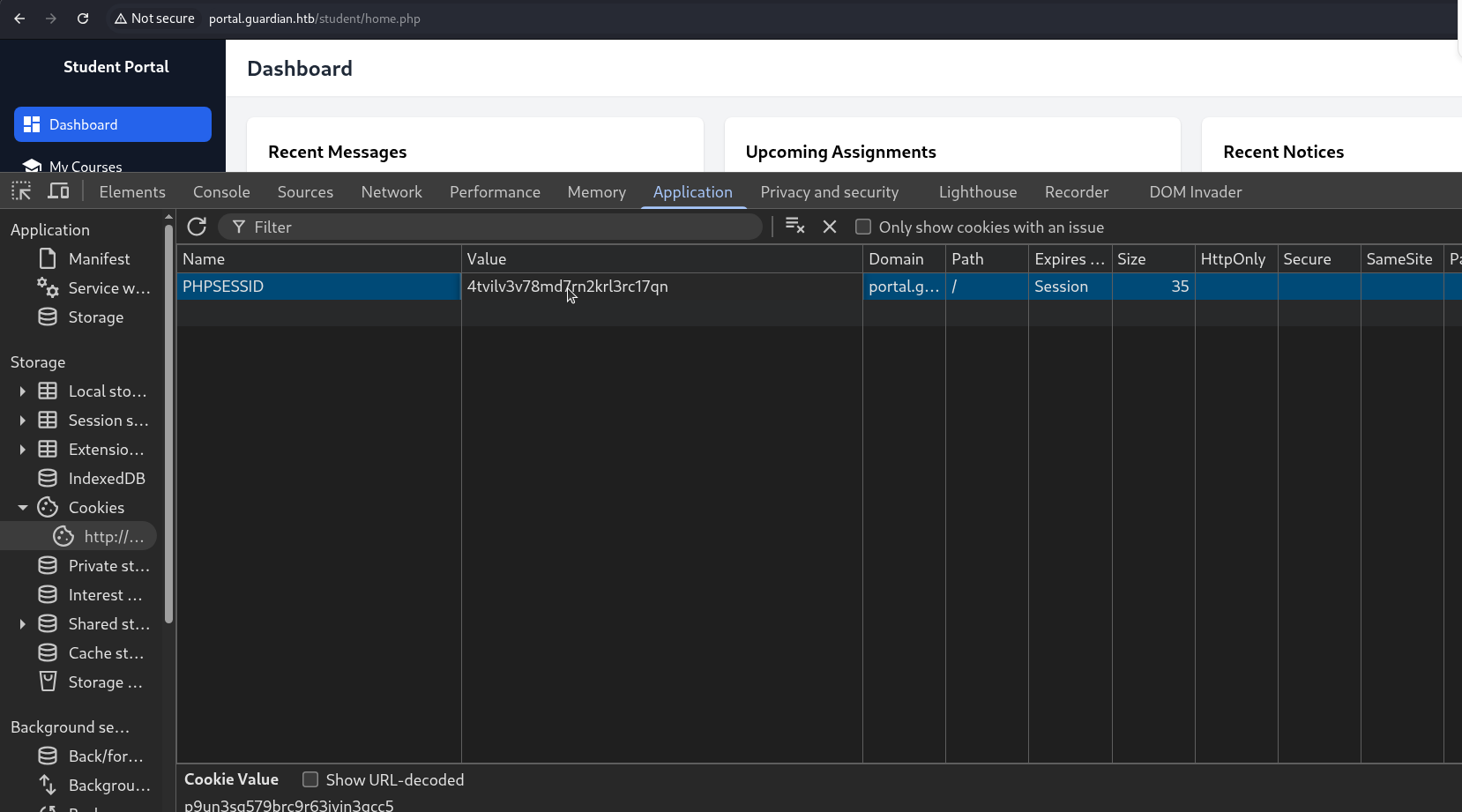
Task: Click the Dashboard sidebar button
Action: coord(113,124)
